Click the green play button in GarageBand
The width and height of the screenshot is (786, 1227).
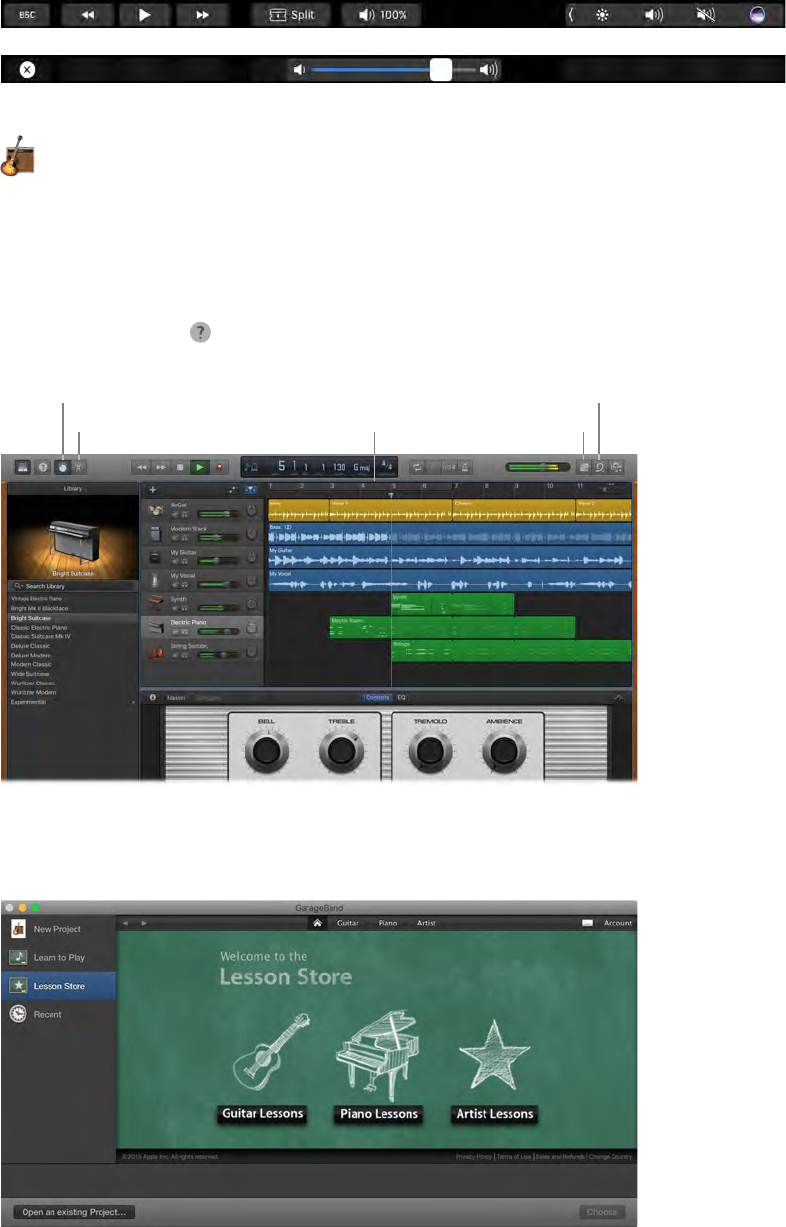(200, 466)
